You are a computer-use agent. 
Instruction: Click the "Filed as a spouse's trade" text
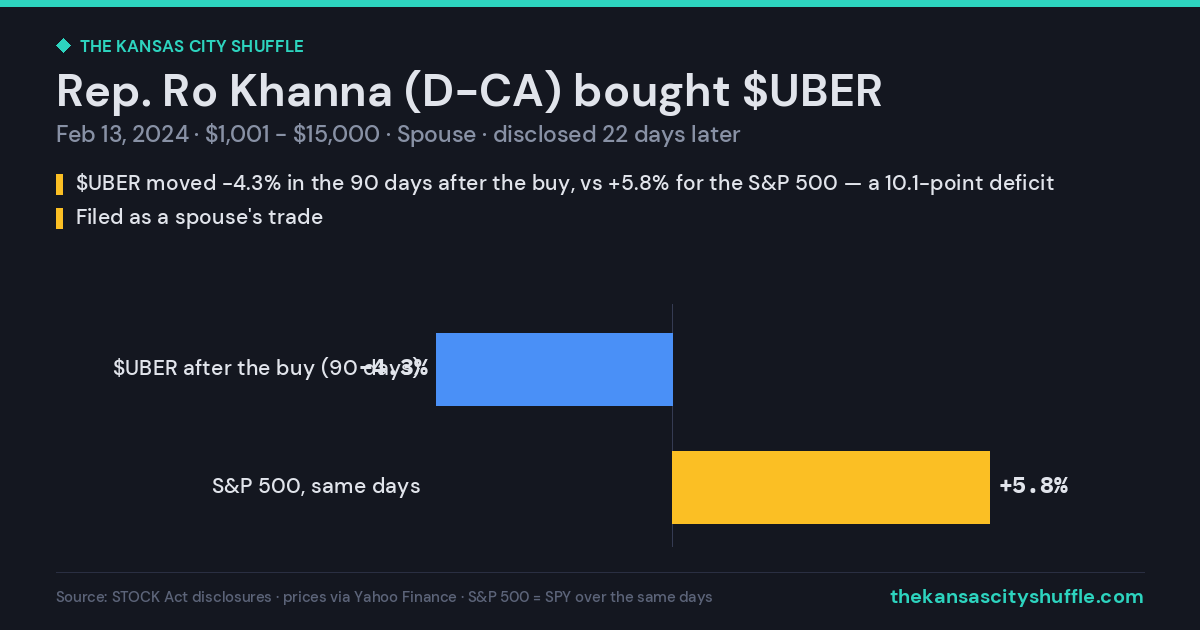tap(199, 217)
